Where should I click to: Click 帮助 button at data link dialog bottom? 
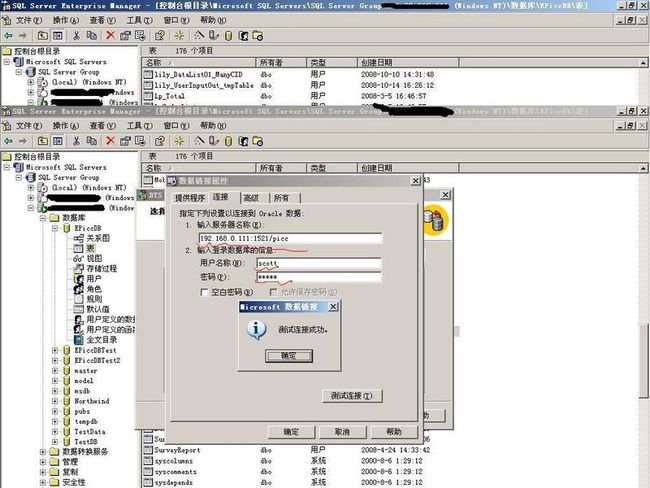pyautogui.click(x=394, y=432)
